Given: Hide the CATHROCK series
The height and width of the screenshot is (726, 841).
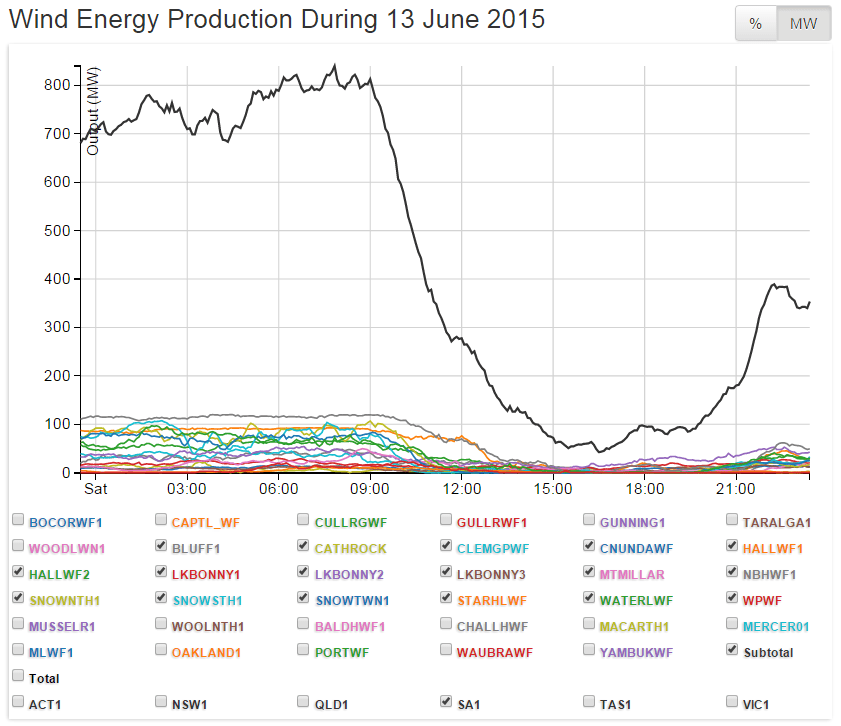Looking at the screenshot, I should [304, 546].
